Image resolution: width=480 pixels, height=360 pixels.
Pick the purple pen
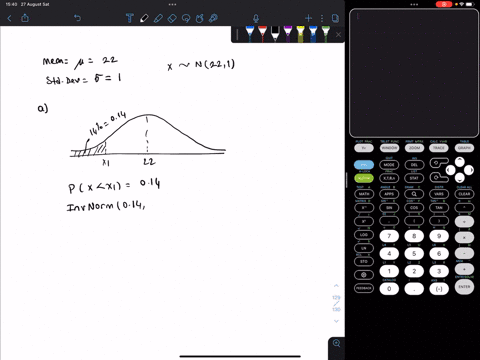coord(288,34)
